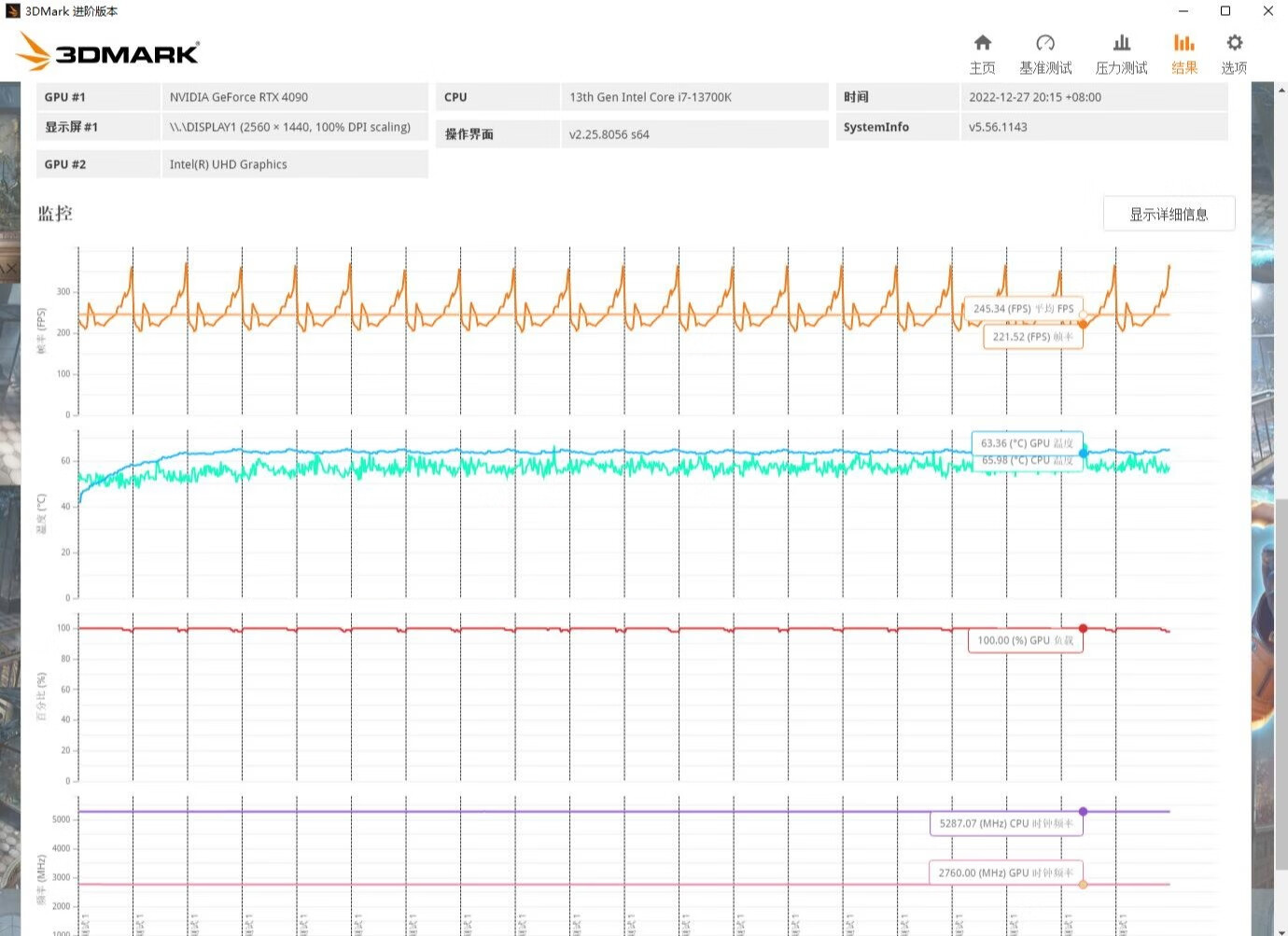
Task: Click the 245.34 (FPS) average tooltip
Action: click(1023, 308)
